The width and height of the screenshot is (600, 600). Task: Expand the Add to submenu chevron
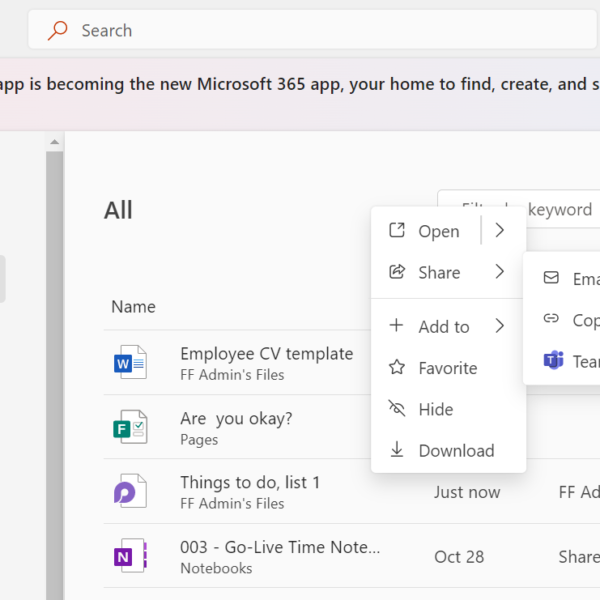coord(500,326)
